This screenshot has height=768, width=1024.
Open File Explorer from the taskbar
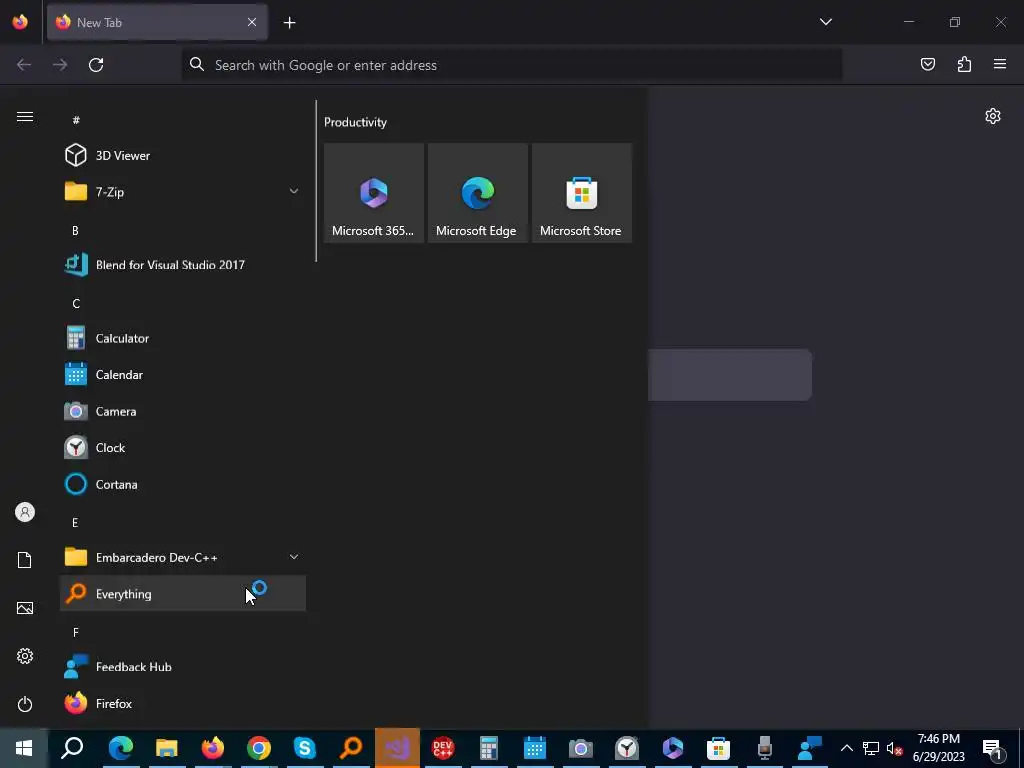[x=167, y=748]
